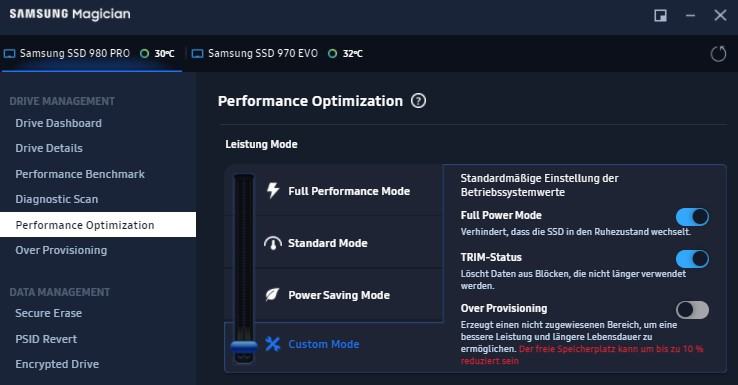Go to the Secure Erase page

click(48, 313)
